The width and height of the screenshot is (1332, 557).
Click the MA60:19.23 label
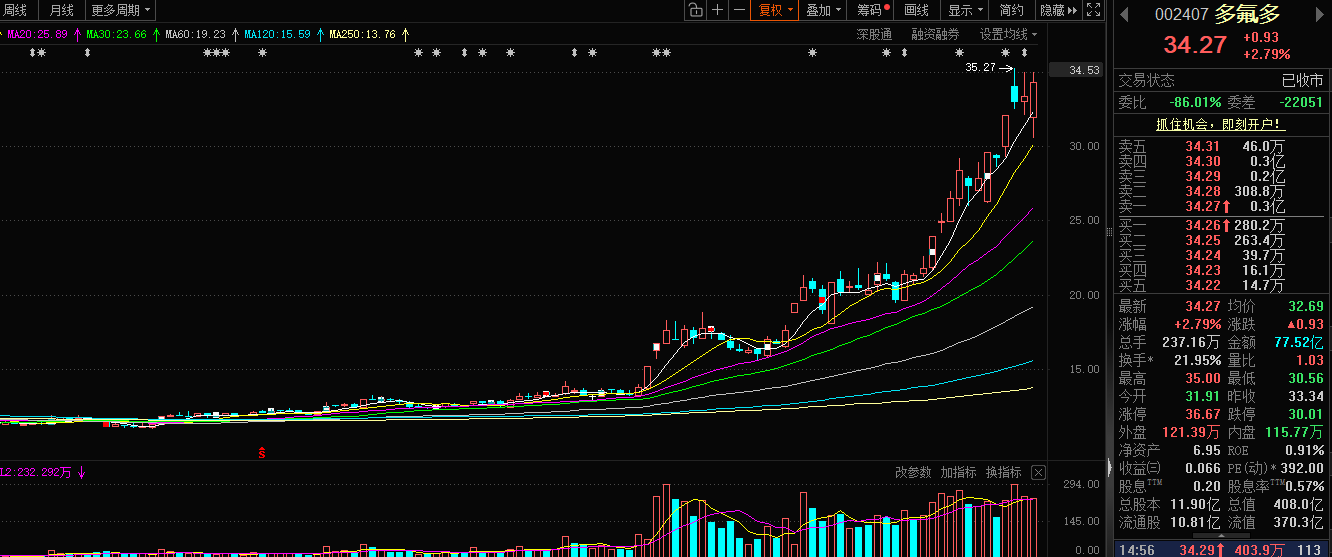[195, 34]
